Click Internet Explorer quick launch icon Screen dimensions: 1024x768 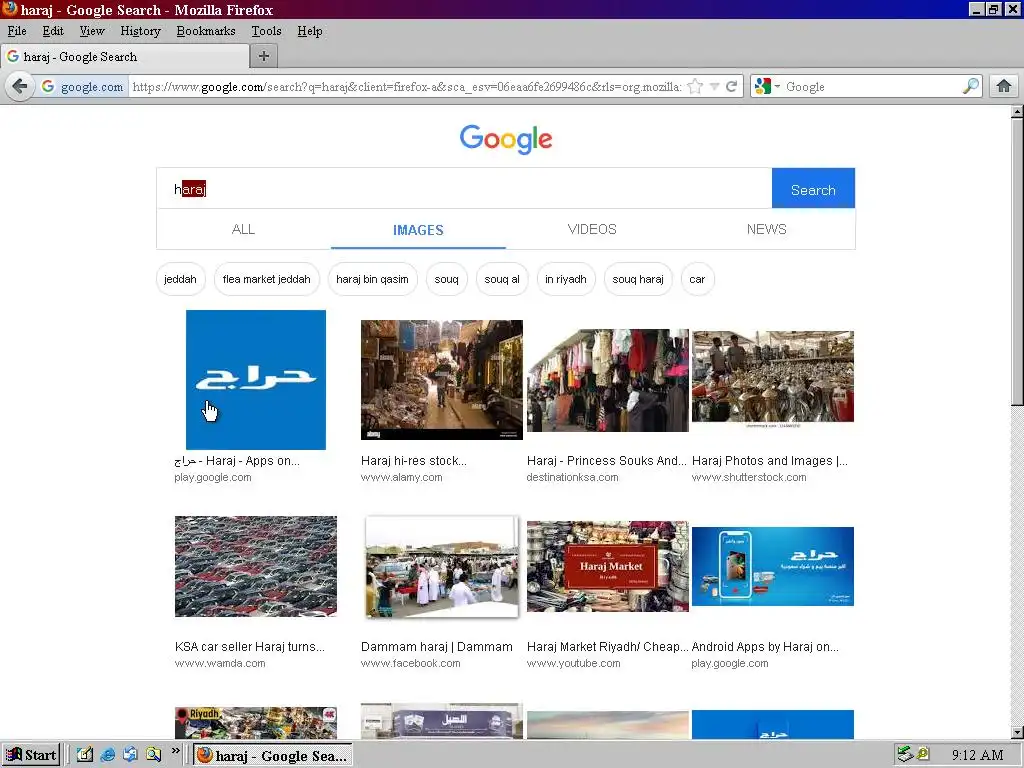click(x=108, y=755)
